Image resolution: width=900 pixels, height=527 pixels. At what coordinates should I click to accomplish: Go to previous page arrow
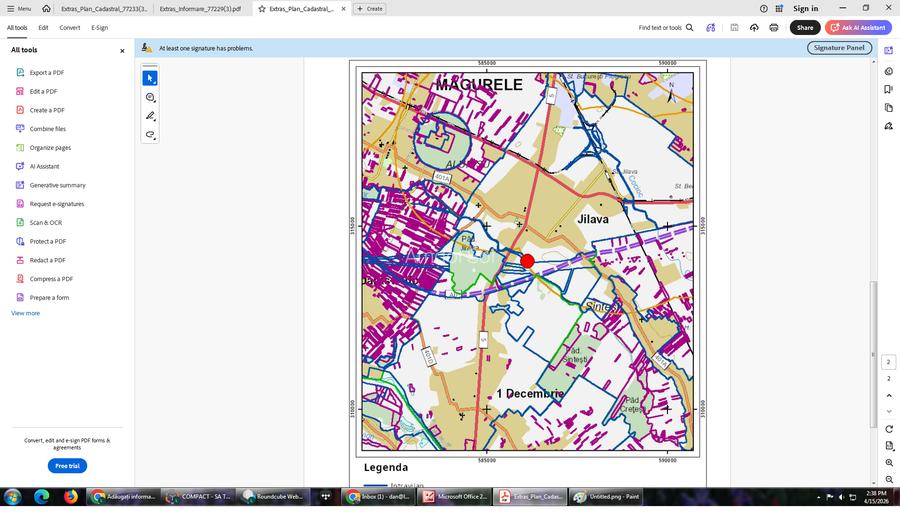coord(889,396)
